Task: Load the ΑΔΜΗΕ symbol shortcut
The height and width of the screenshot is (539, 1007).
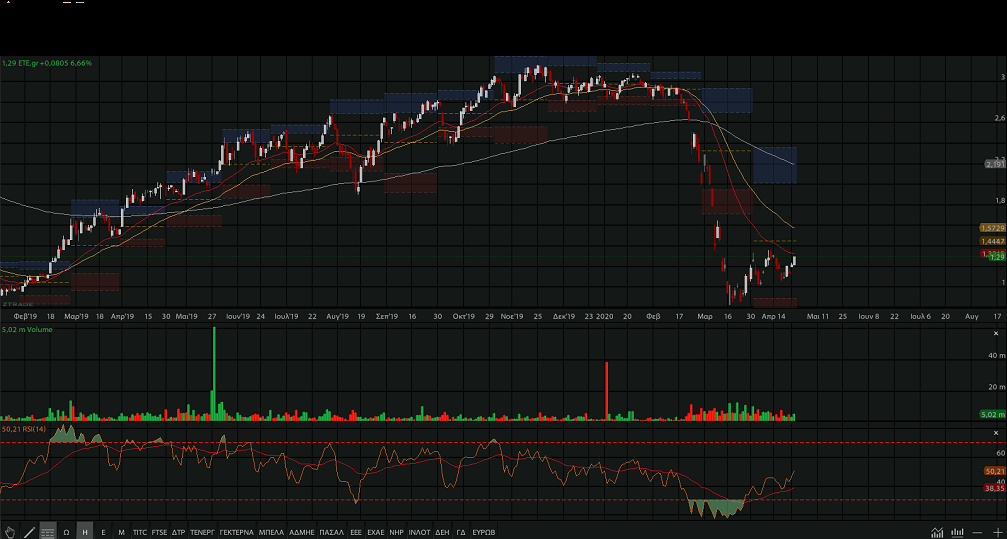Action: [x=301, y=532]
